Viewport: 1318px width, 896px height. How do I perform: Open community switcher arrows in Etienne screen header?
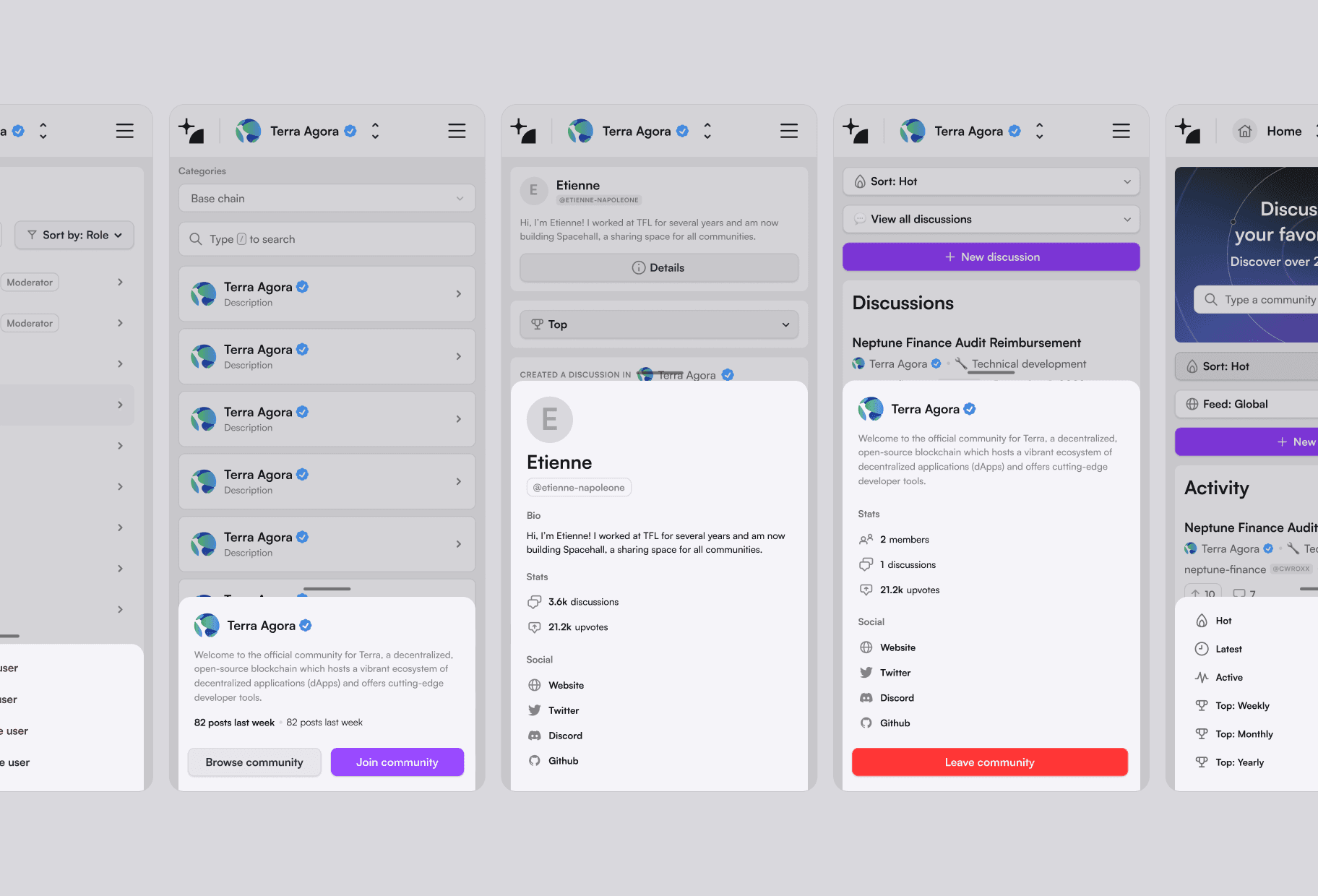707,131
